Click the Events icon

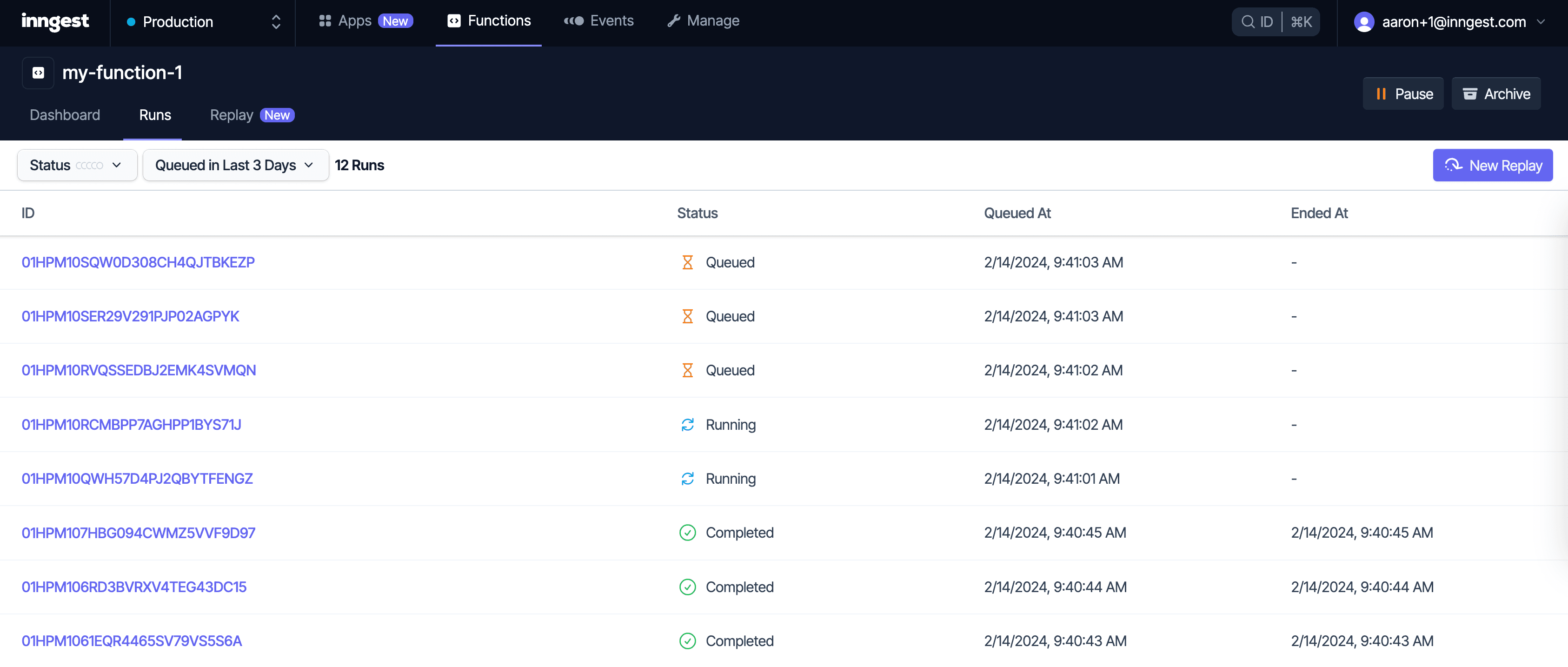click(x=573, y=21)
